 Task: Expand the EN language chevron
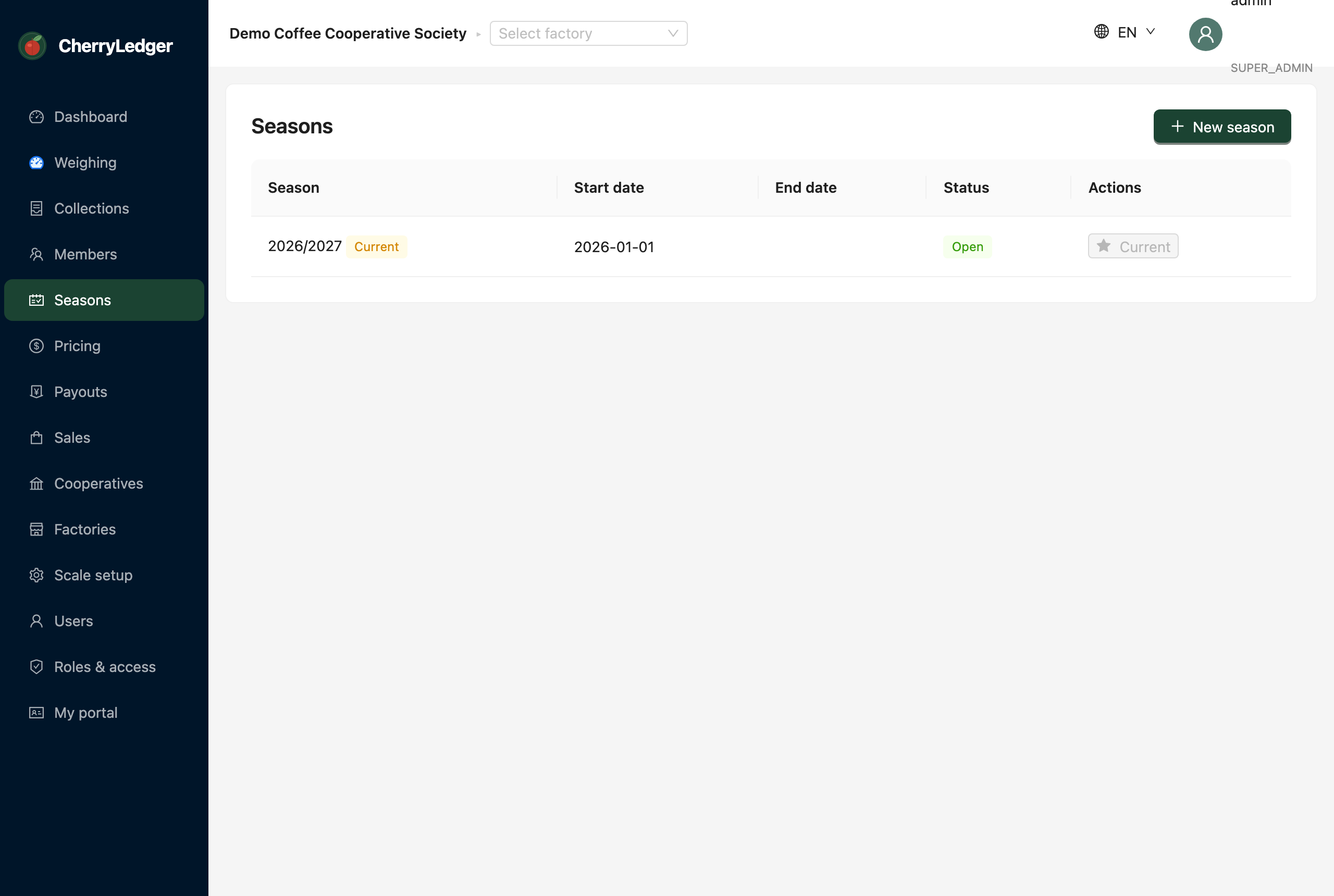(1151, 31)
